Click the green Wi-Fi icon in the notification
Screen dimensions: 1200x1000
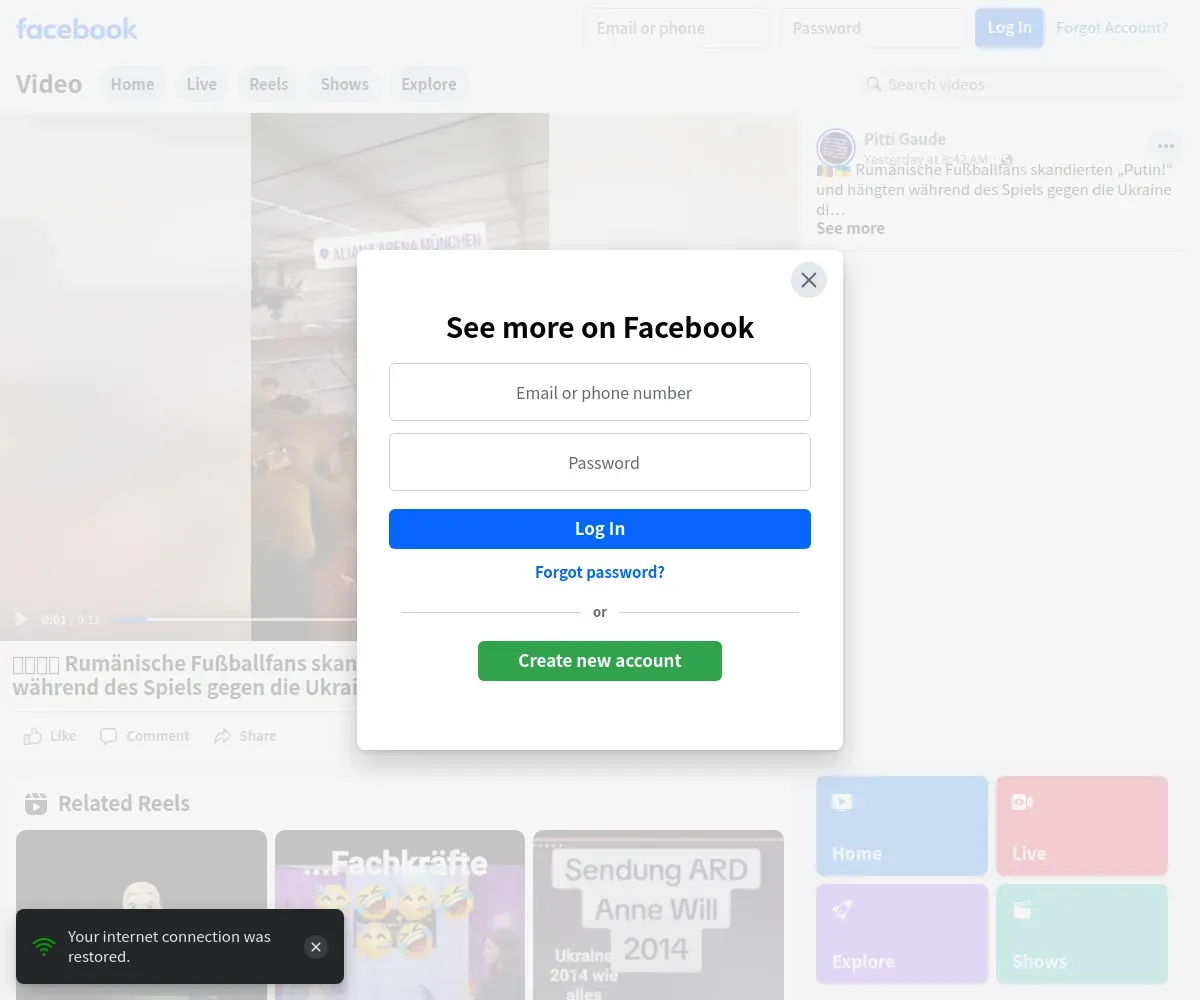(x=44, y=946)
